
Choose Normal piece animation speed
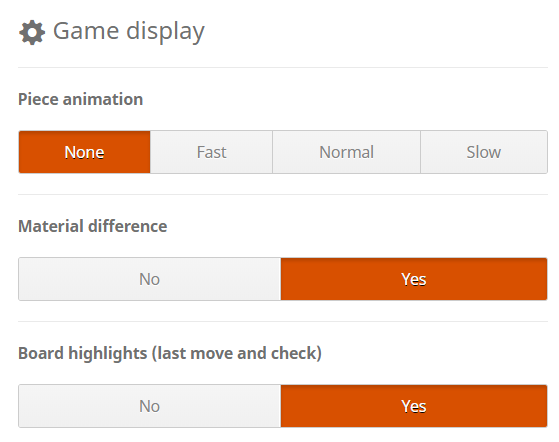pos(347,152)
